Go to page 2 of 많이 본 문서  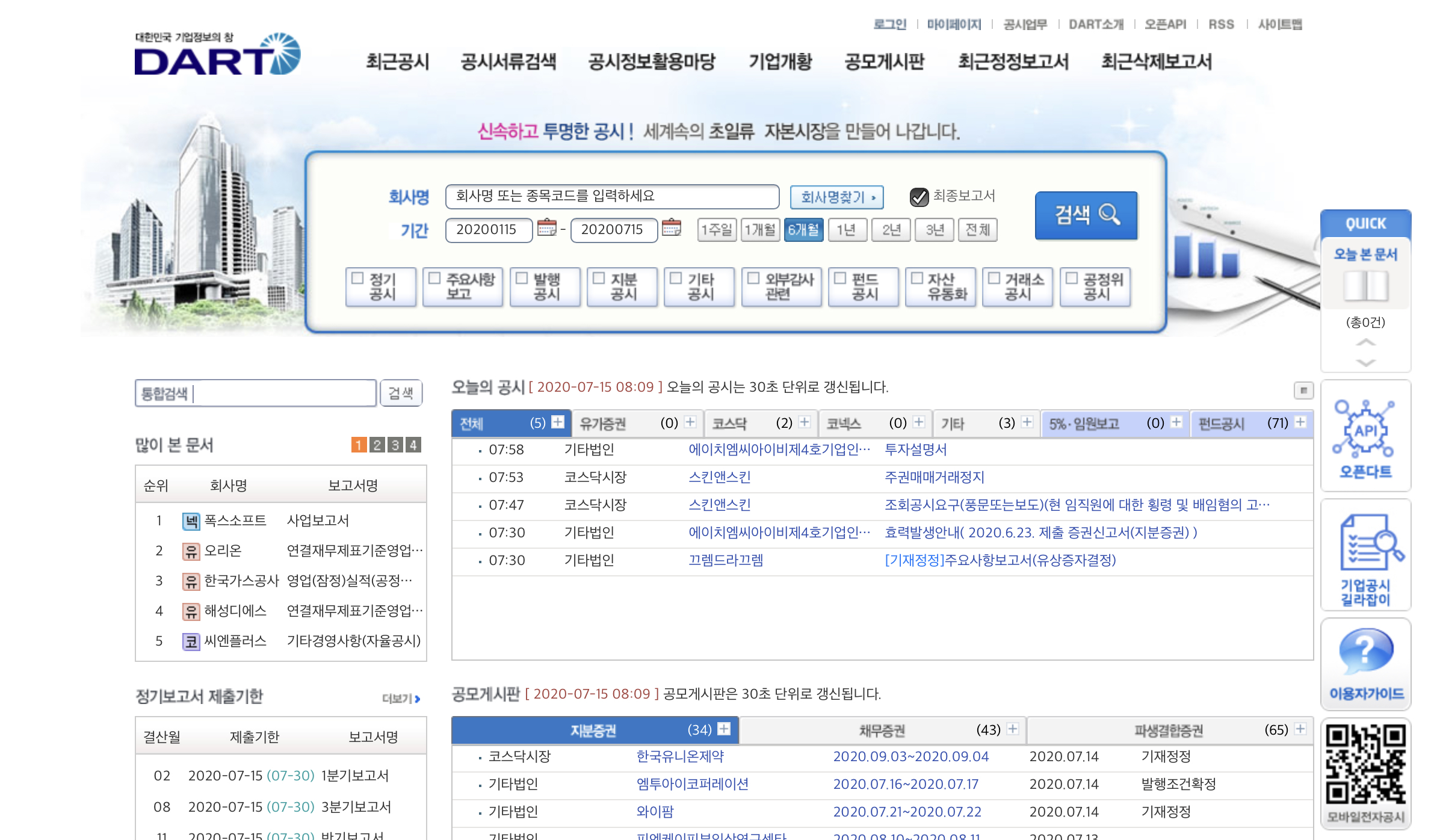[x=377, y=445]
